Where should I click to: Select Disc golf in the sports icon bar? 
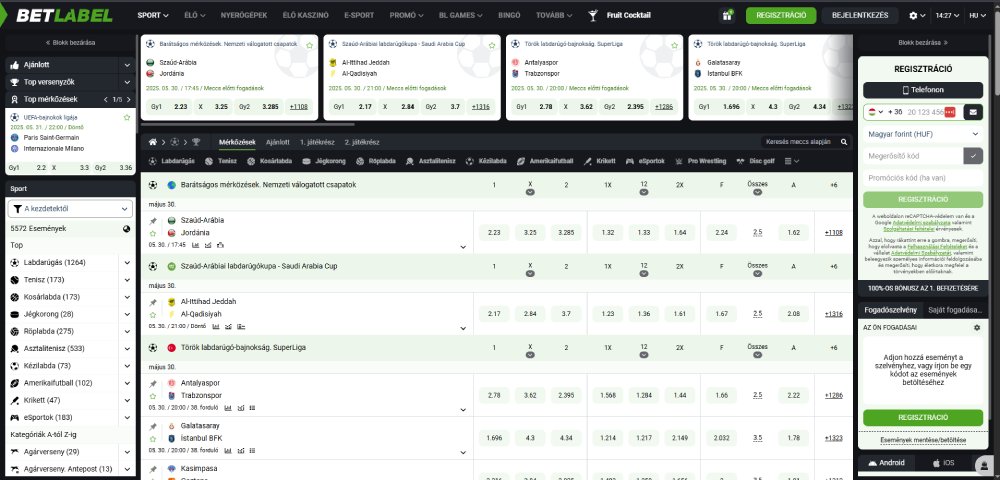pos(756,161)
